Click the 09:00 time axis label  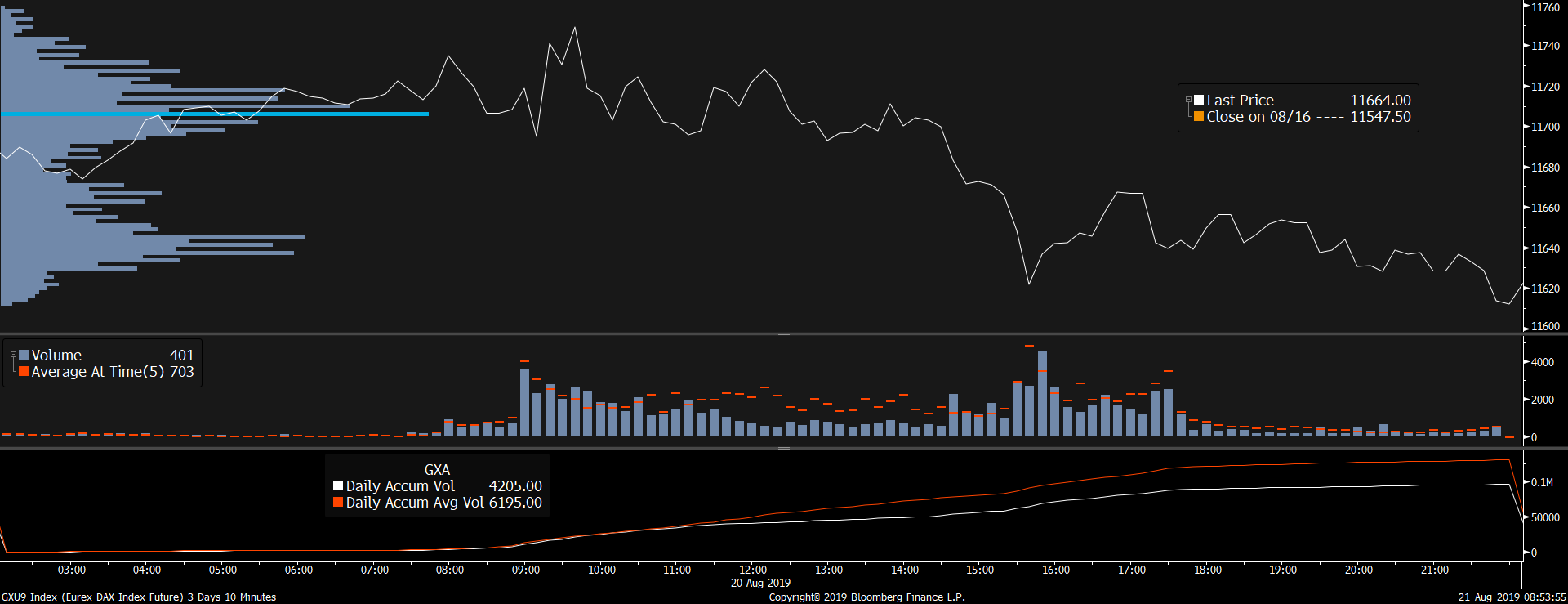point(526,570)
